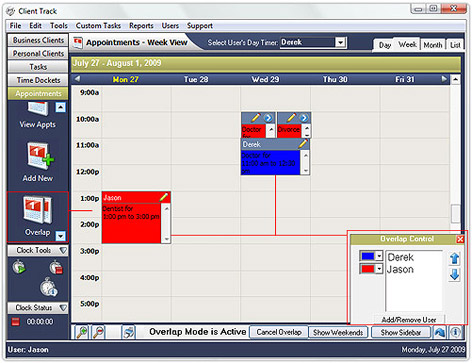Open the Reports menu
Image resolution: width=472 pixels, height=363 pixels.
point(141,26)
